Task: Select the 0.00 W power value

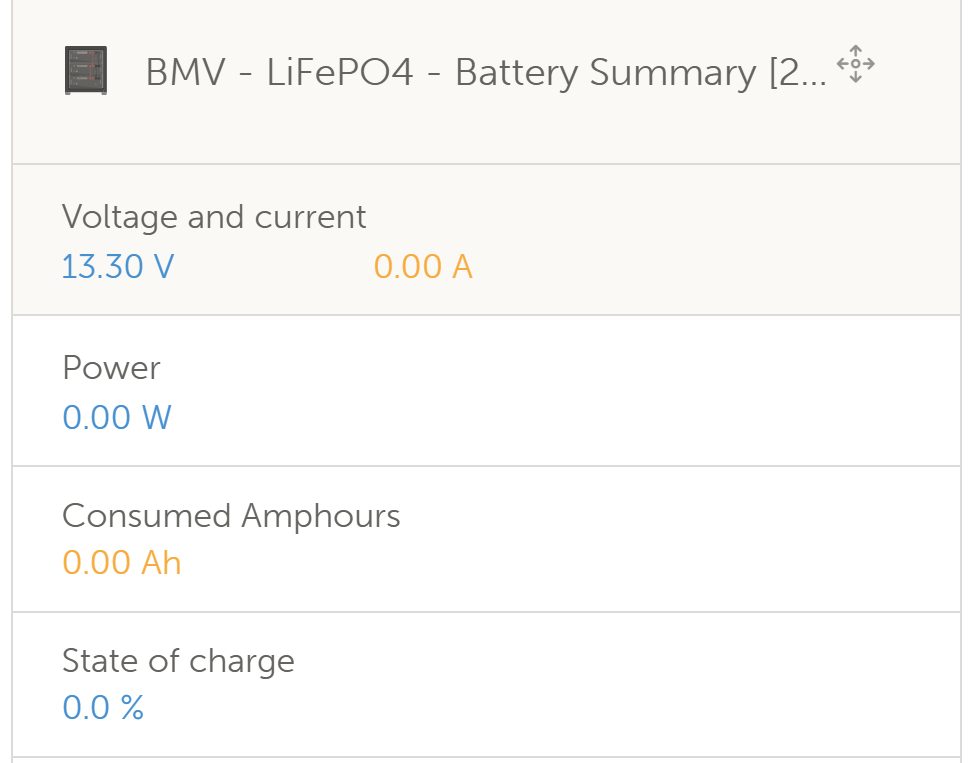Action: click(117, 417)
